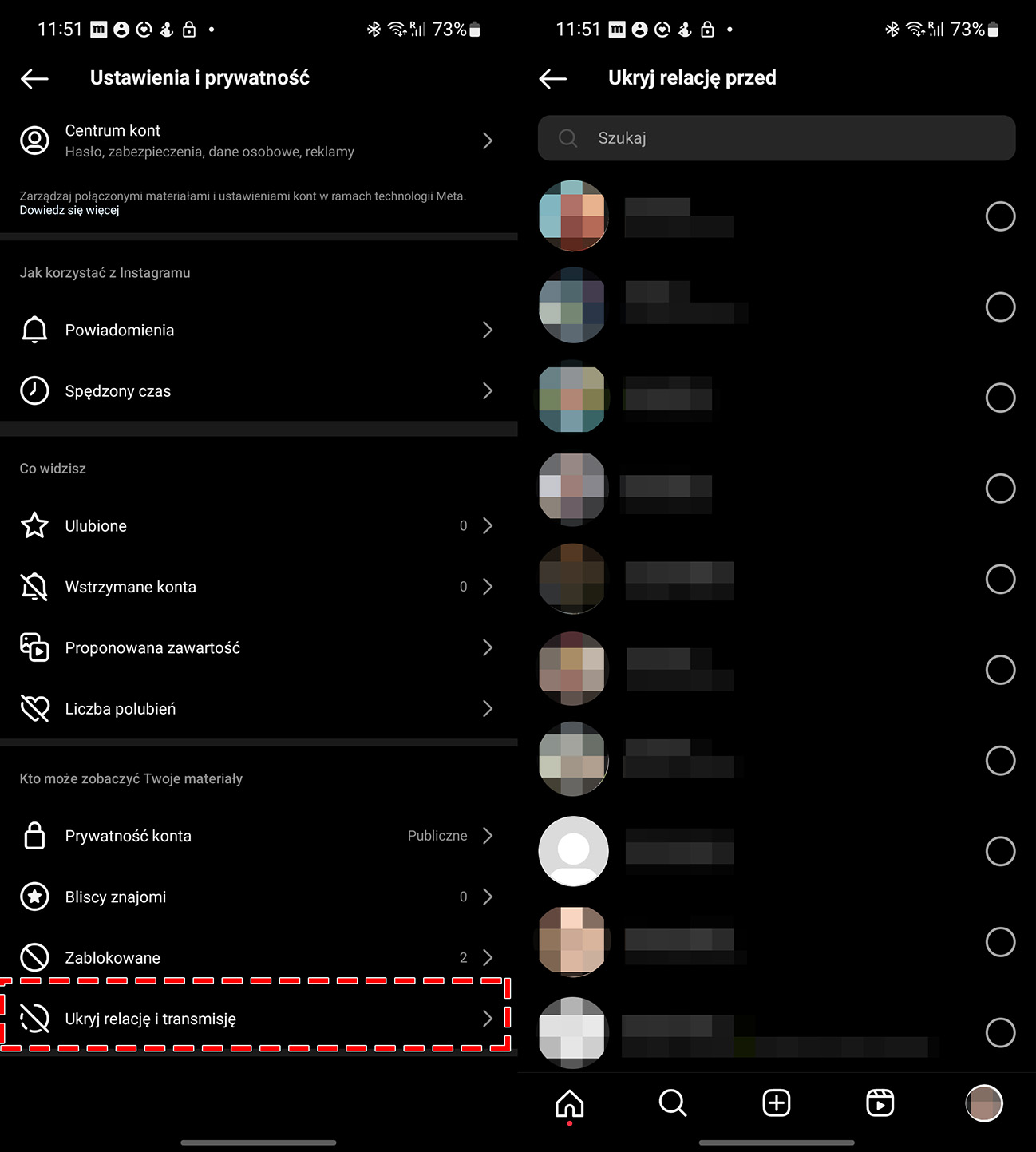Go back from Ustawienia i prywatność
Viewport: 1036px width, 1152px height.
tap(34, 78)
